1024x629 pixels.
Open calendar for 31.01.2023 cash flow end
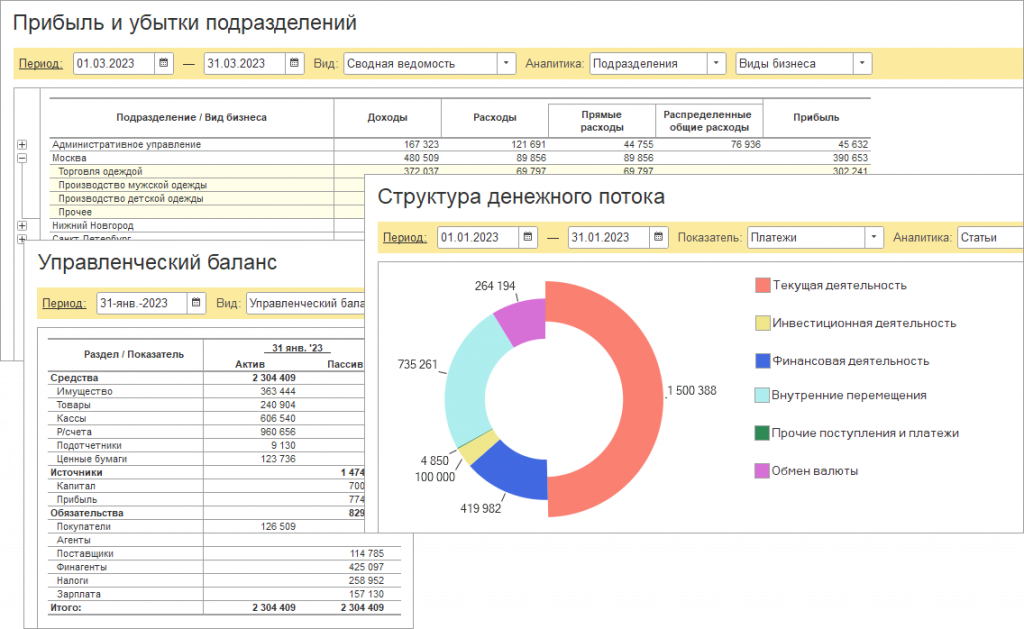658,237
